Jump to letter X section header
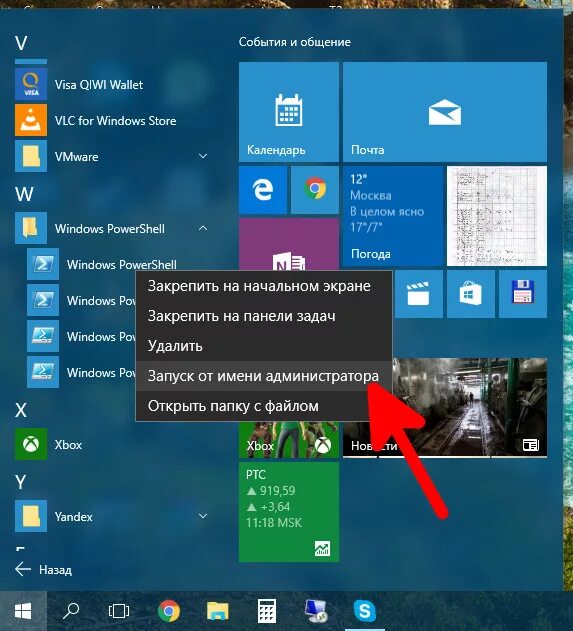The width and height of the screenshot is (573, 631). coord(21,410)
